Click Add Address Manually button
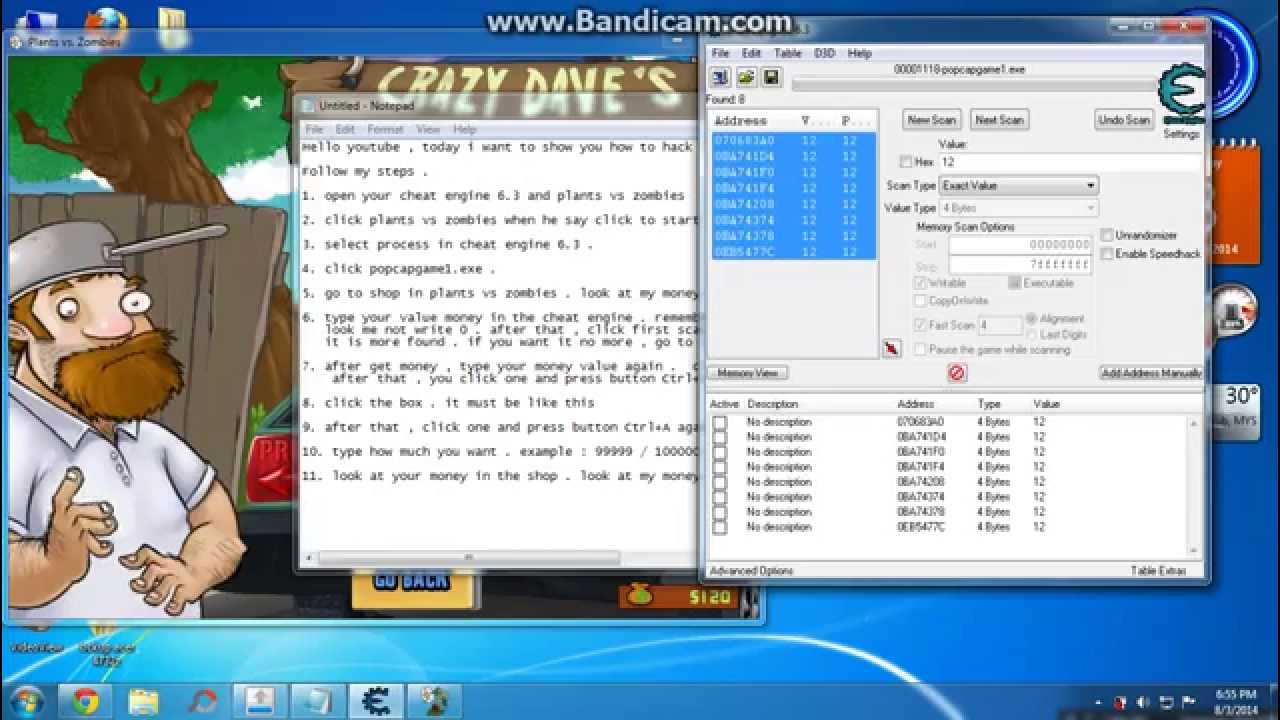The image size is (1280, 720). point(1151,373)
